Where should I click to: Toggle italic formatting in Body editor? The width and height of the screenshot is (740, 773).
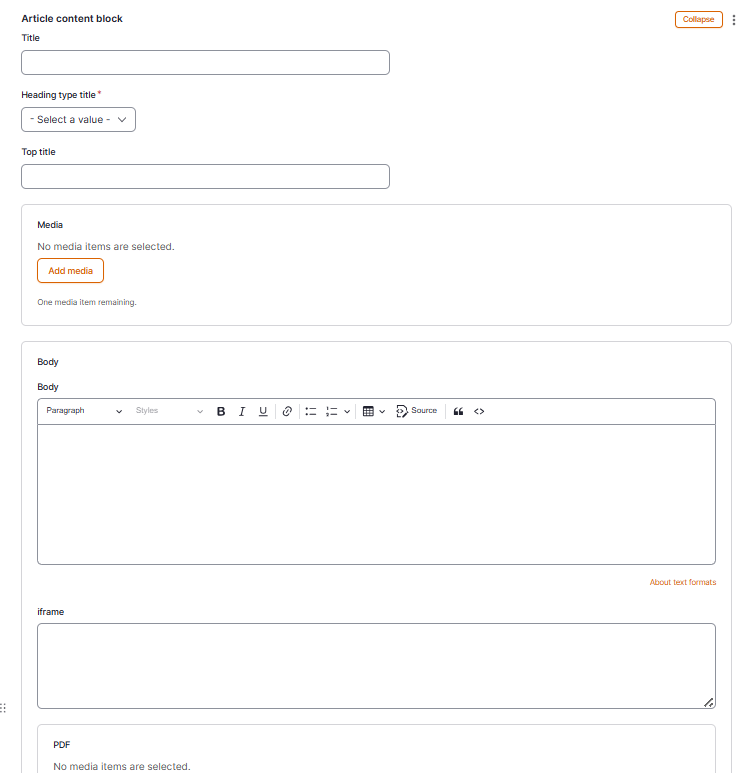[x=242, y=411]
